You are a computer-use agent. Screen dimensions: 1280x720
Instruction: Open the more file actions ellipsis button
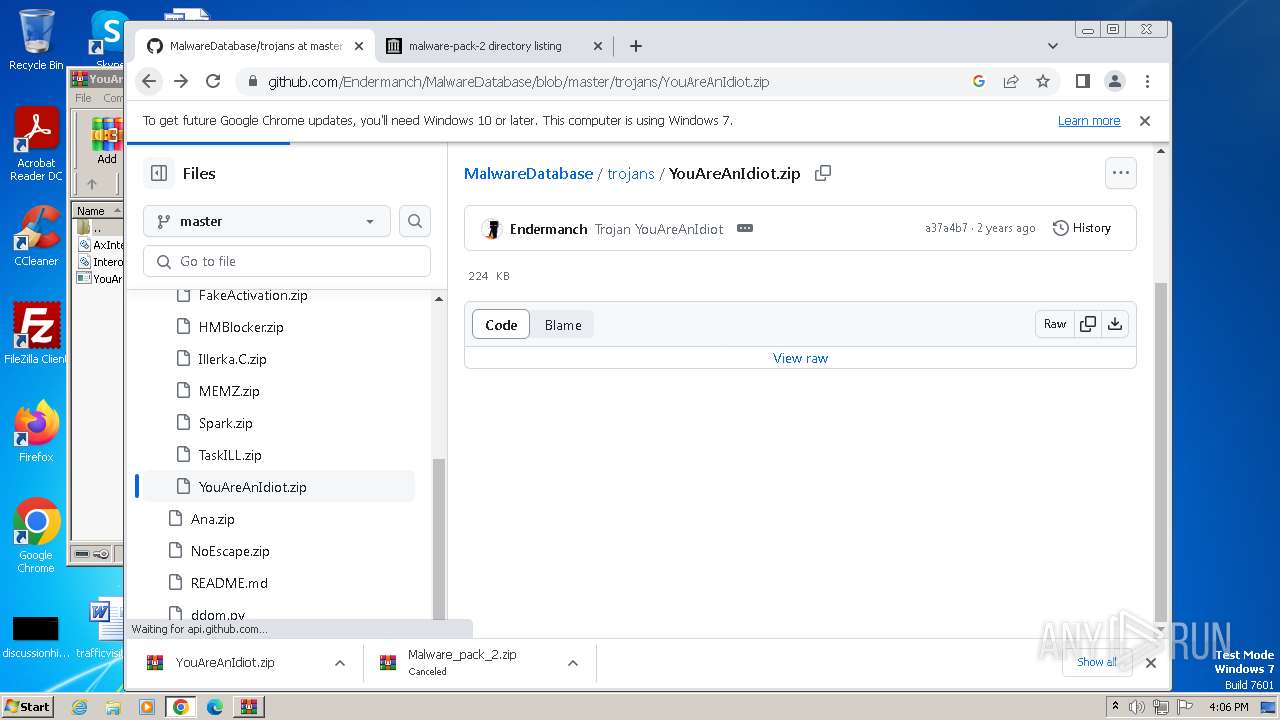[x=1121, y=173]
